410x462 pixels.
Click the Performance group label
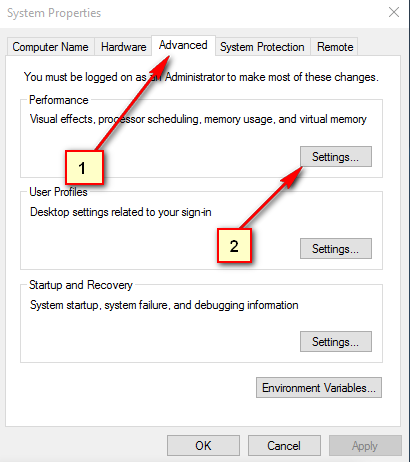59,100
